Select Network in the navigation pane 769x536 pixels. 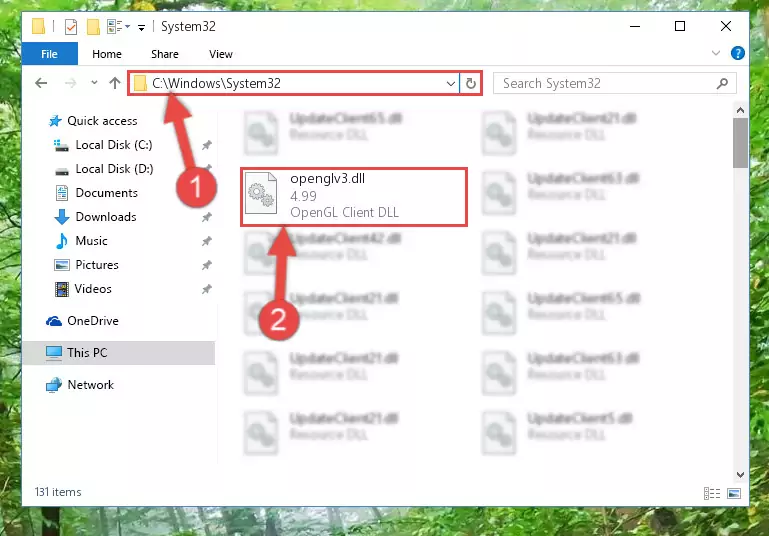(91, 385)
